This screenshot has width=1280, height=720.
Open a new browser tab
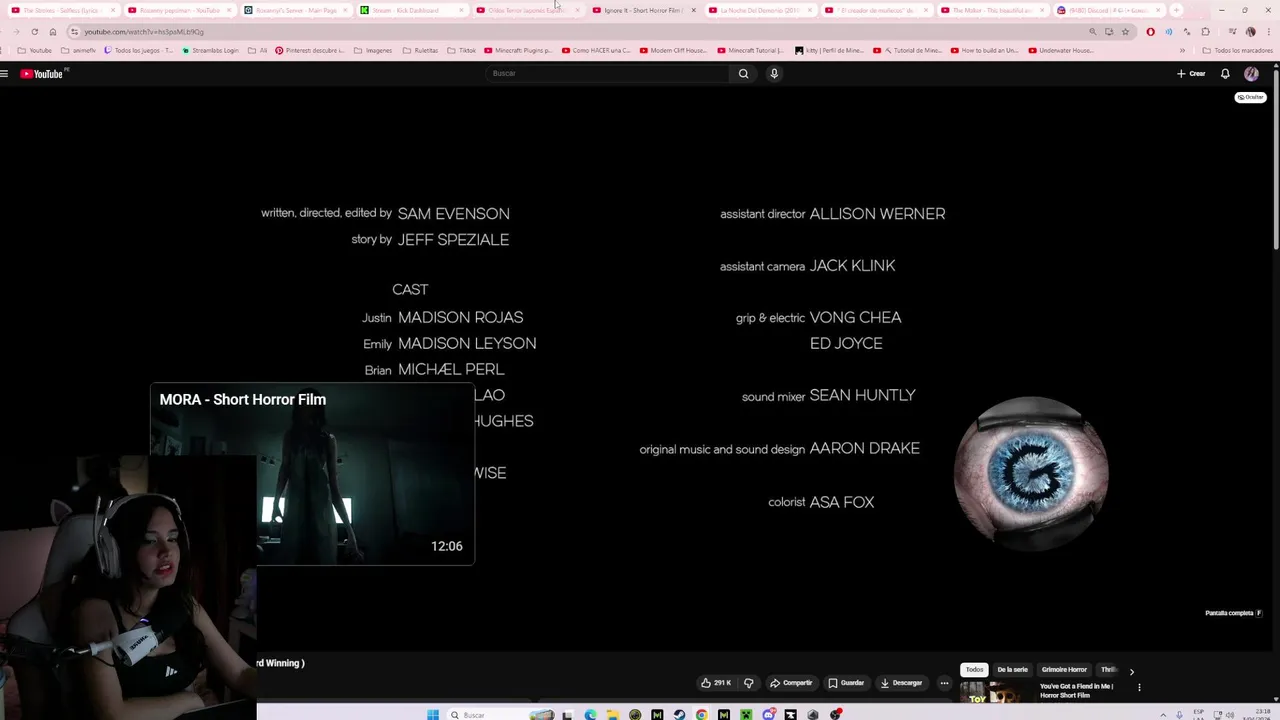point(1176,10)
